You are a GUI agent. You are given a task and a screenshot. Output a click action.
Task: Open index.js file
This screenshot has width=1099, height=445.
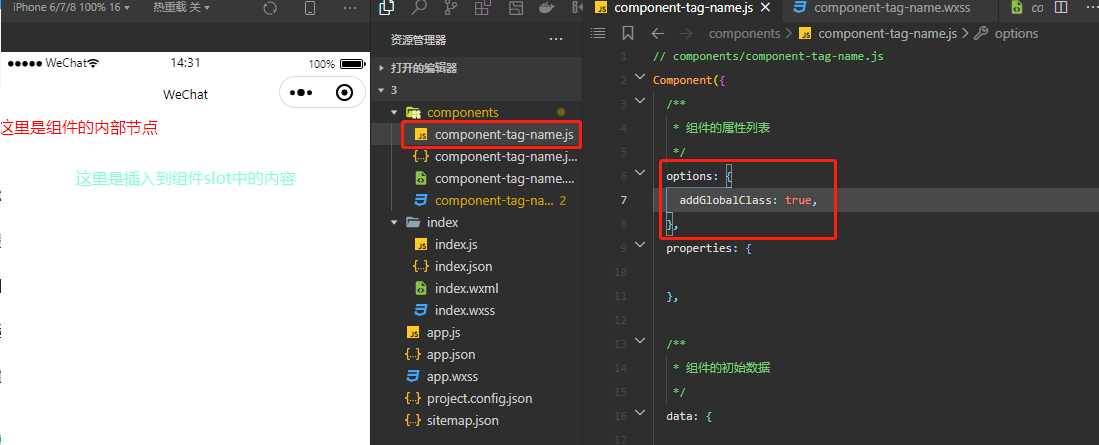[456, 245]
